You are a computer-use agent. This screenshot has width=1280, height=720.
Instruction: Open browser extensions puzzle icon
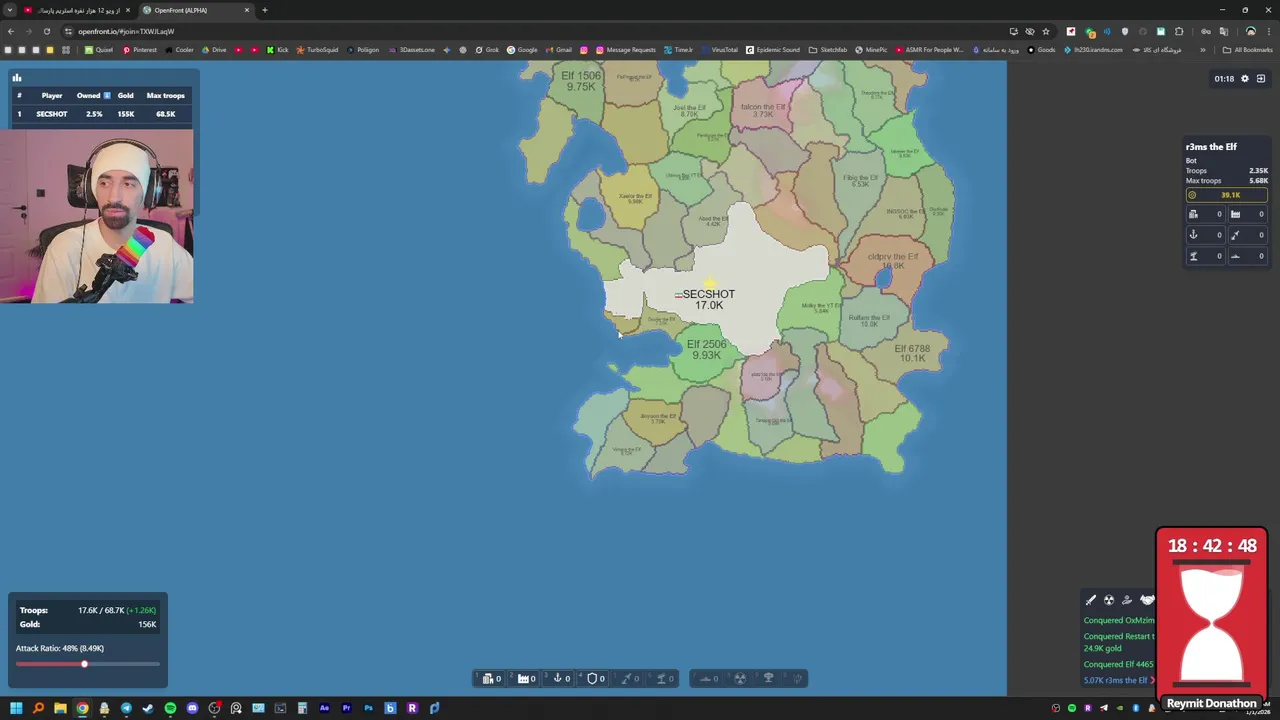point(1179,31)
